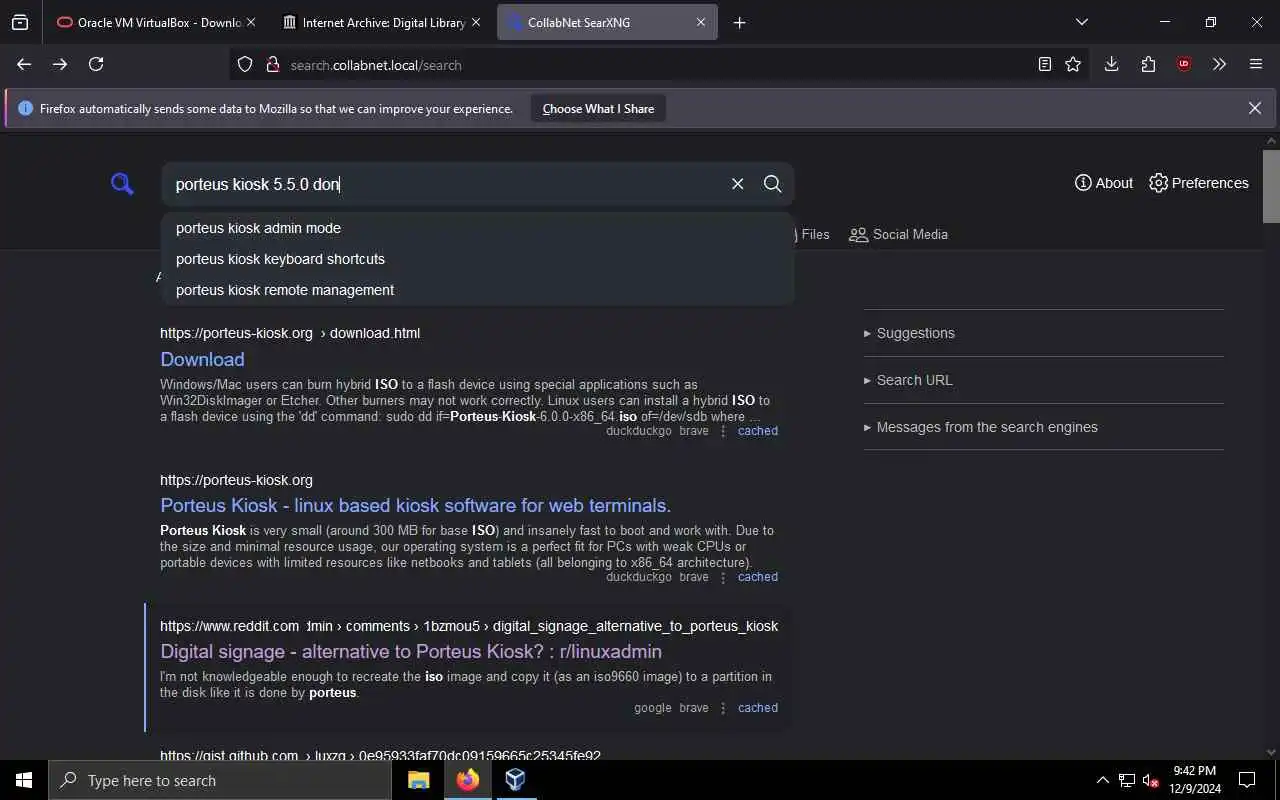Open the Firefox application menu
The image size is (1280, 800).
(x=1256, y=64)
